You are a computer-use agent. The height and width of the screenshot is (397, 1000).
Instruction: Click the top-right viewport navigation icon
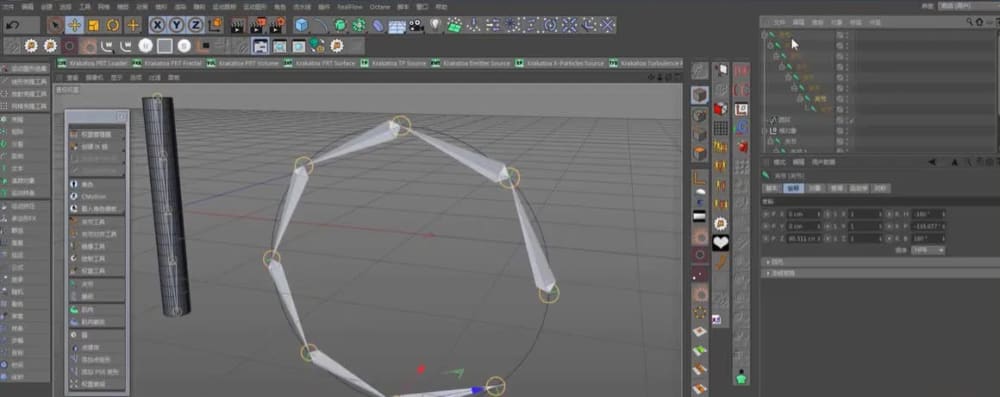(677, 77)
